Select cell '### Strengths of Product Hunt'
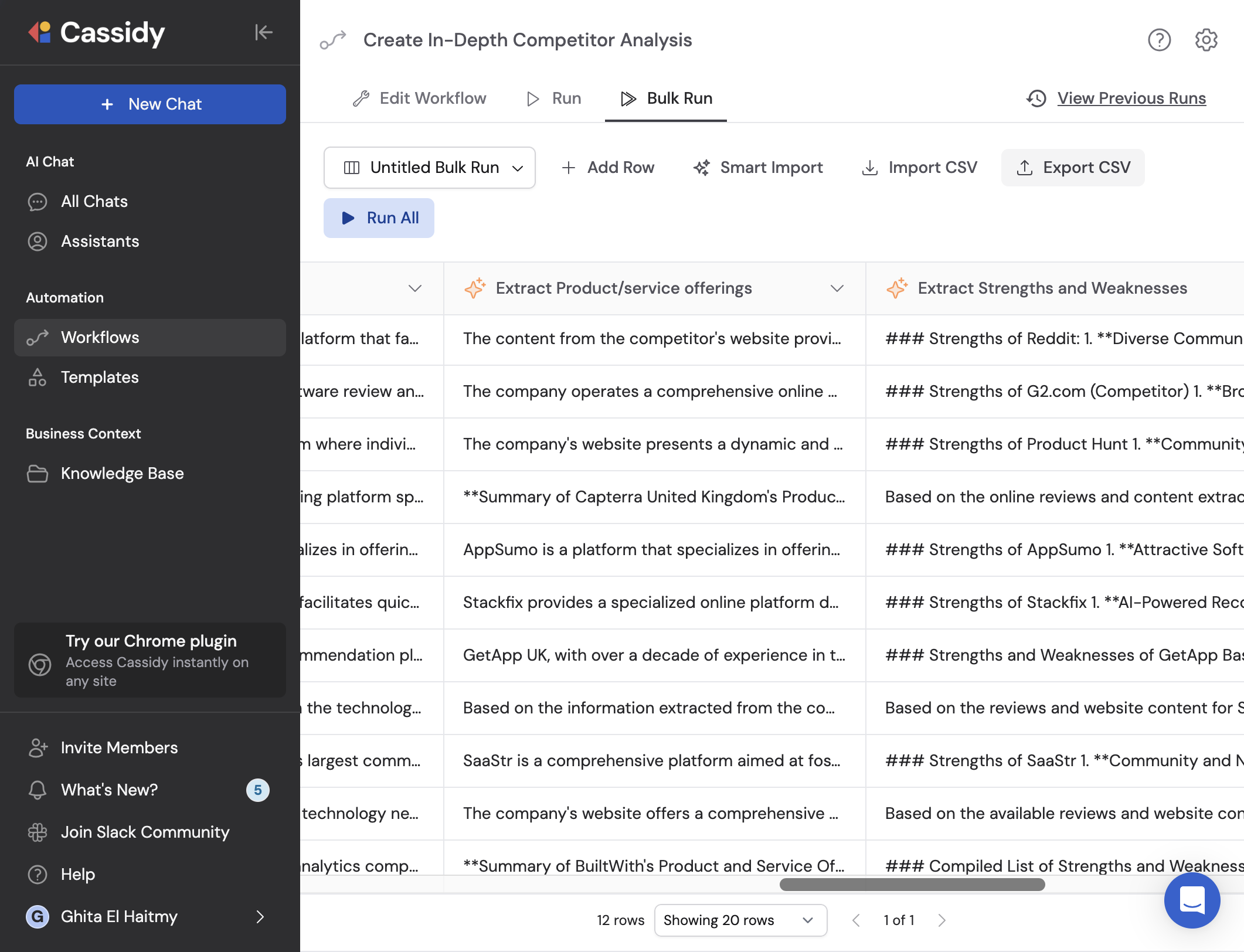Viewport: 1244px width, 952px height. coord(1055,444)
